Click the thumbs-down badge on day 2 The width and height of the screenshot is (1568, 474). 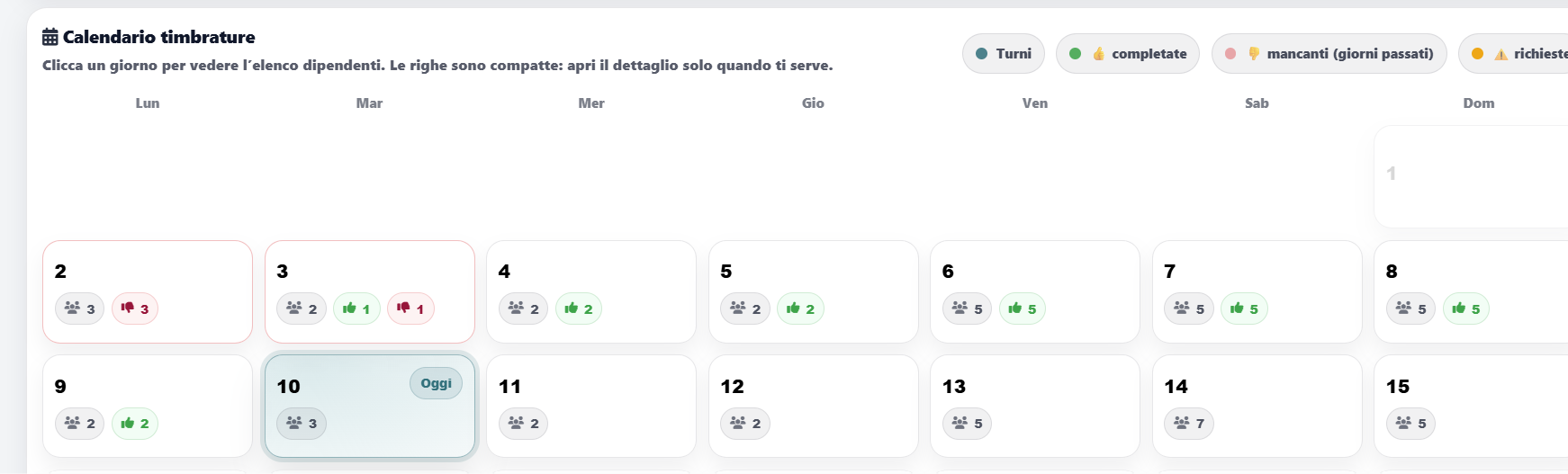pyautogui.click(x=135, y=309)
